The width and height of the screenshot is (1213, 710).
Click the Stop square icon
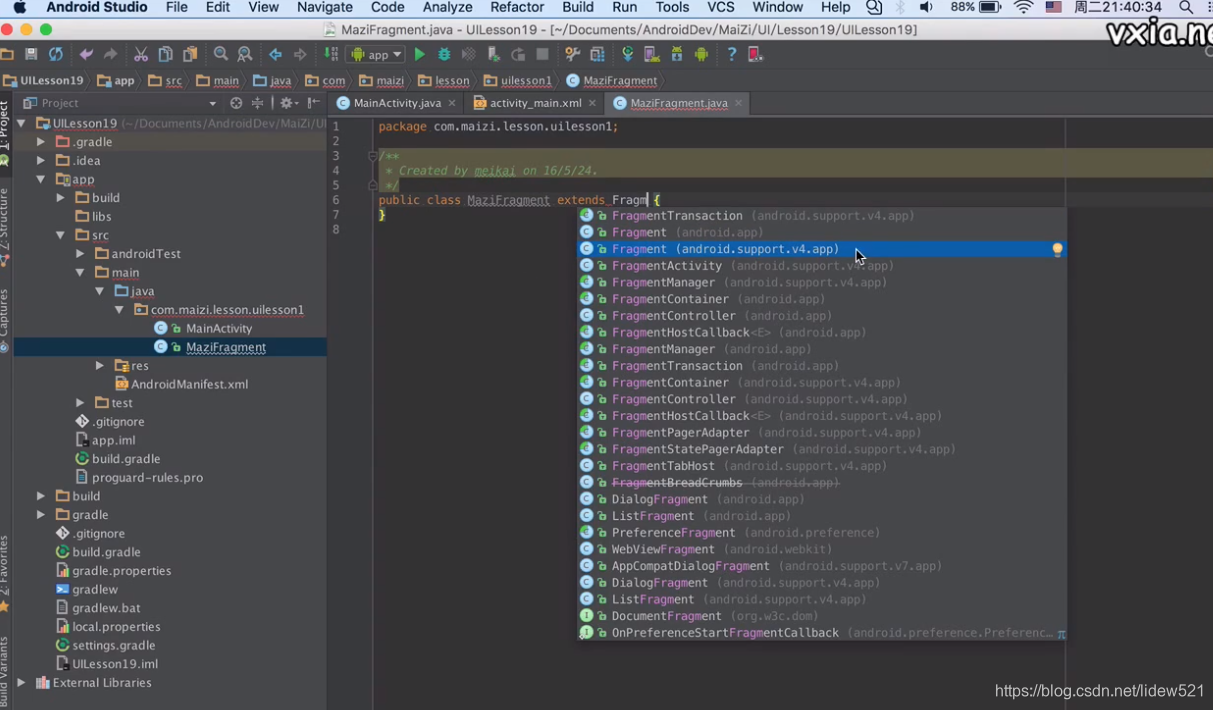pos(542,54)
